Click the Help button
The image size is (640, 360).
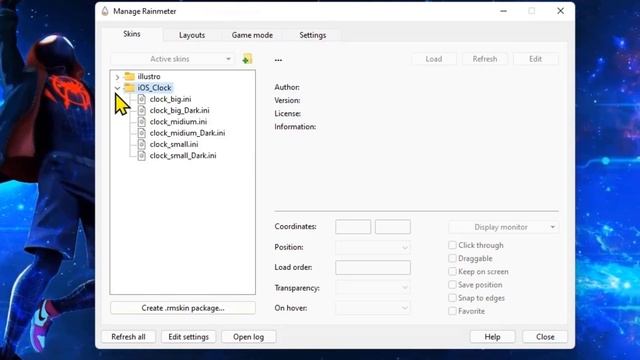coord(492,337)
